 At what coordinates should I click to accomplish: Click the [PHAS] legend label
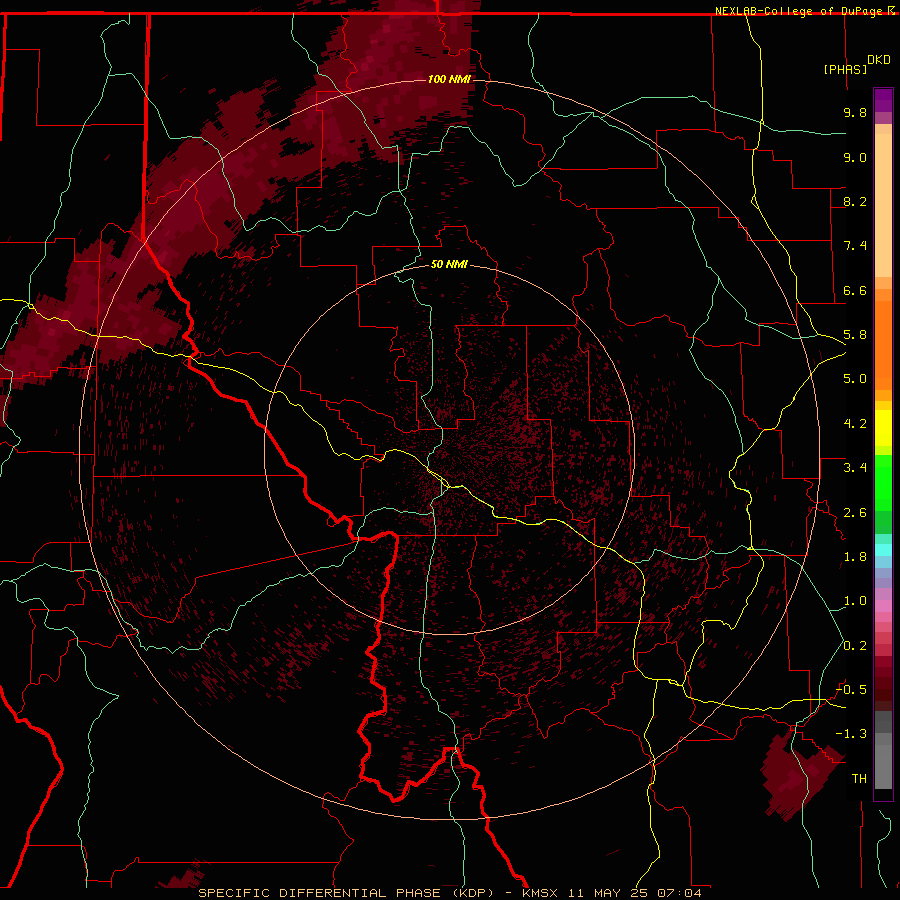(845, 69)
